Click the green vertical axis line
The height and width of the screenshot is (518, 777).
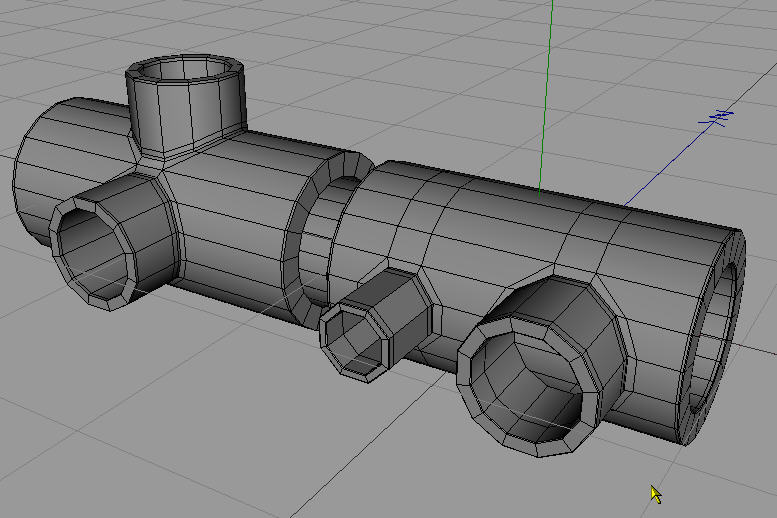click(x=546, y=97)
